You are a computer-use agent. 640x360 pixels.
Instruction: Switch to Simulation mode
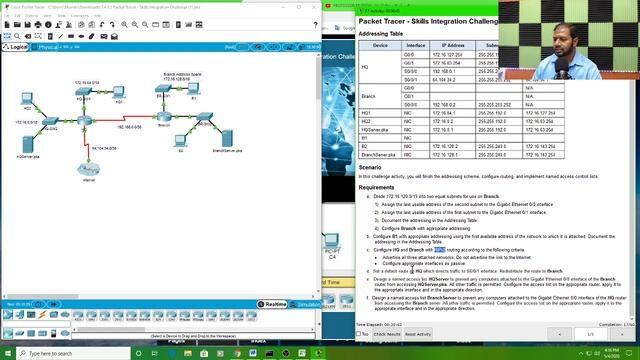pos(305,304)
